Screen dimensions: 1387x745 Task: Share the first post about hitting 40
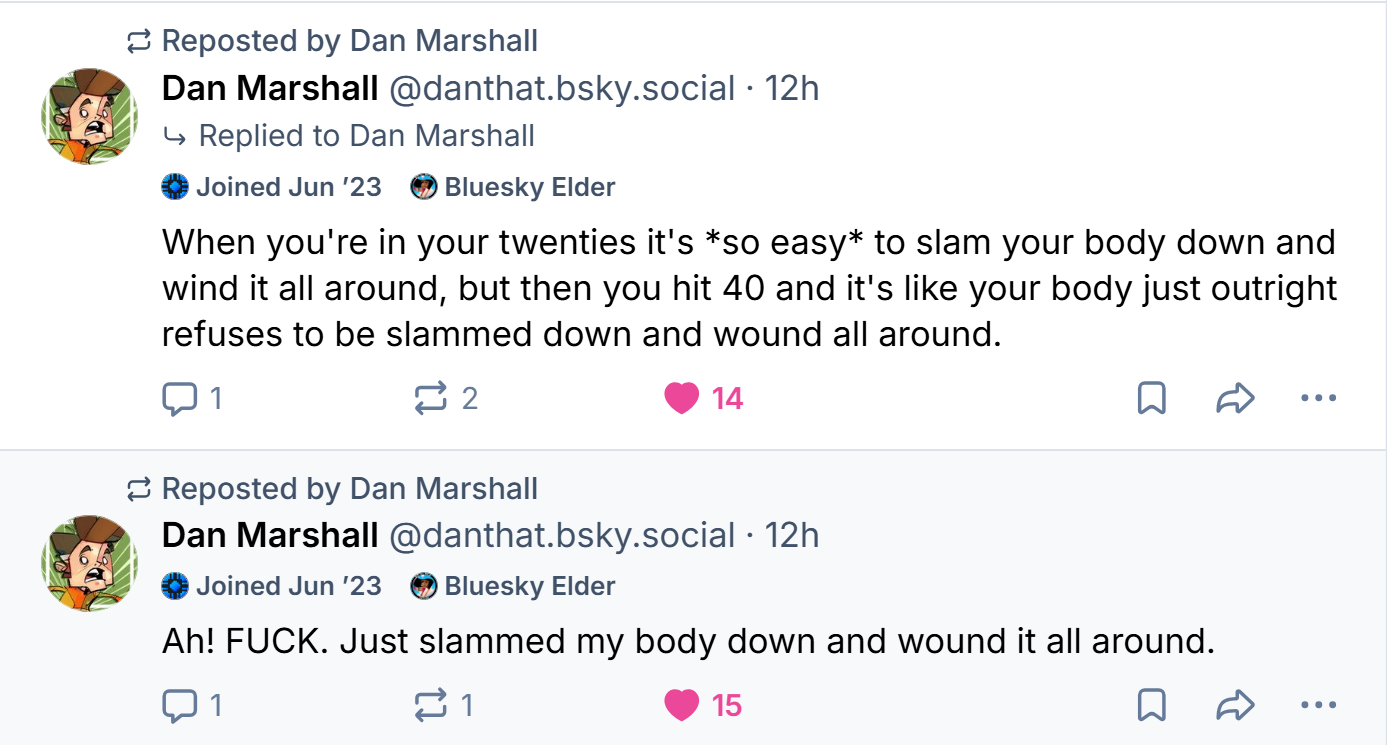click(1235, 399)
